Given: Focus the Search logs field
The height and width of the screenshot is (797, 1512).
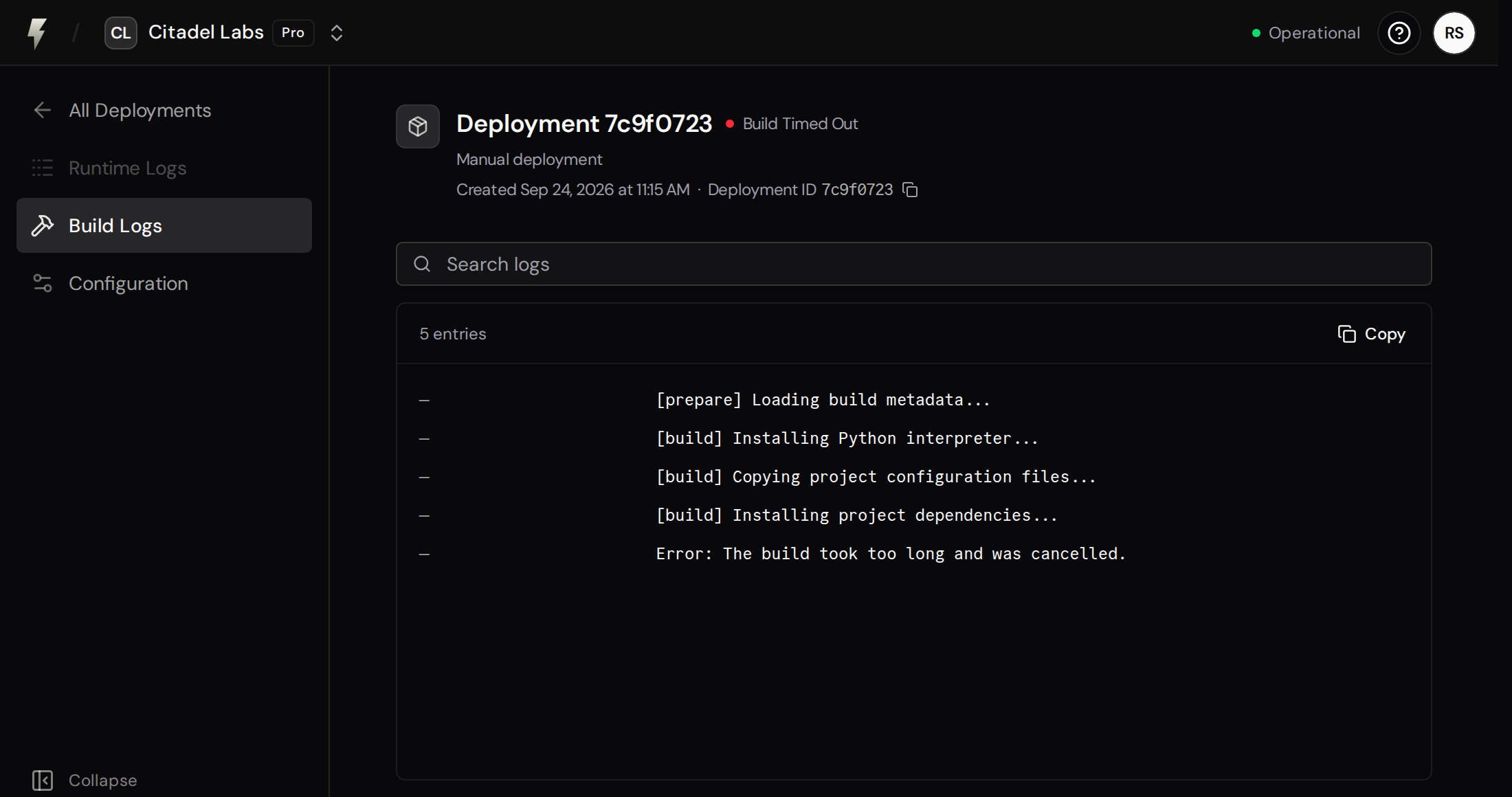Looking at the screenshot, I should pyautogui.click(x=914, y=264).
